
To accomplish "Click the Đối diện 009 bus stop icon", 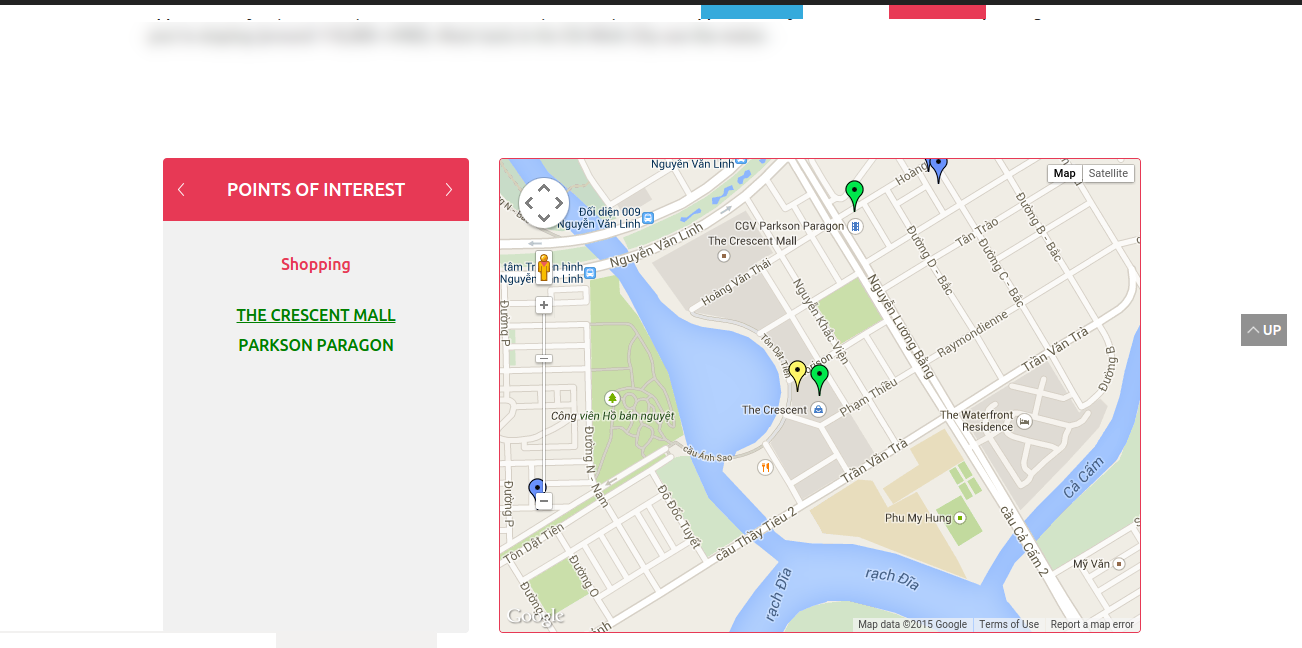I will pyautogui.click(x=648, y=218).
